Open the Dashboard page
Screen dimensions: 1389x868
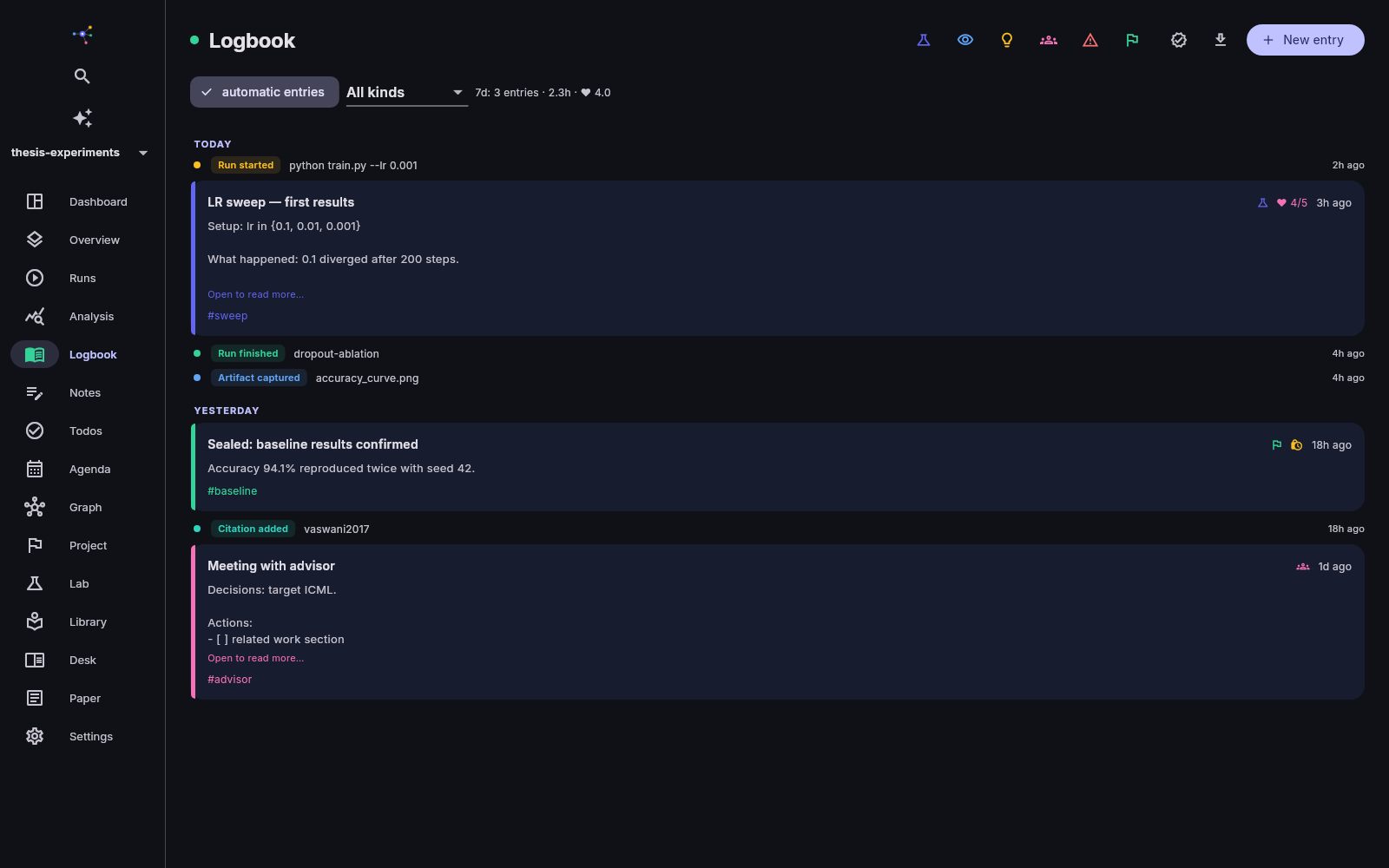82,201
